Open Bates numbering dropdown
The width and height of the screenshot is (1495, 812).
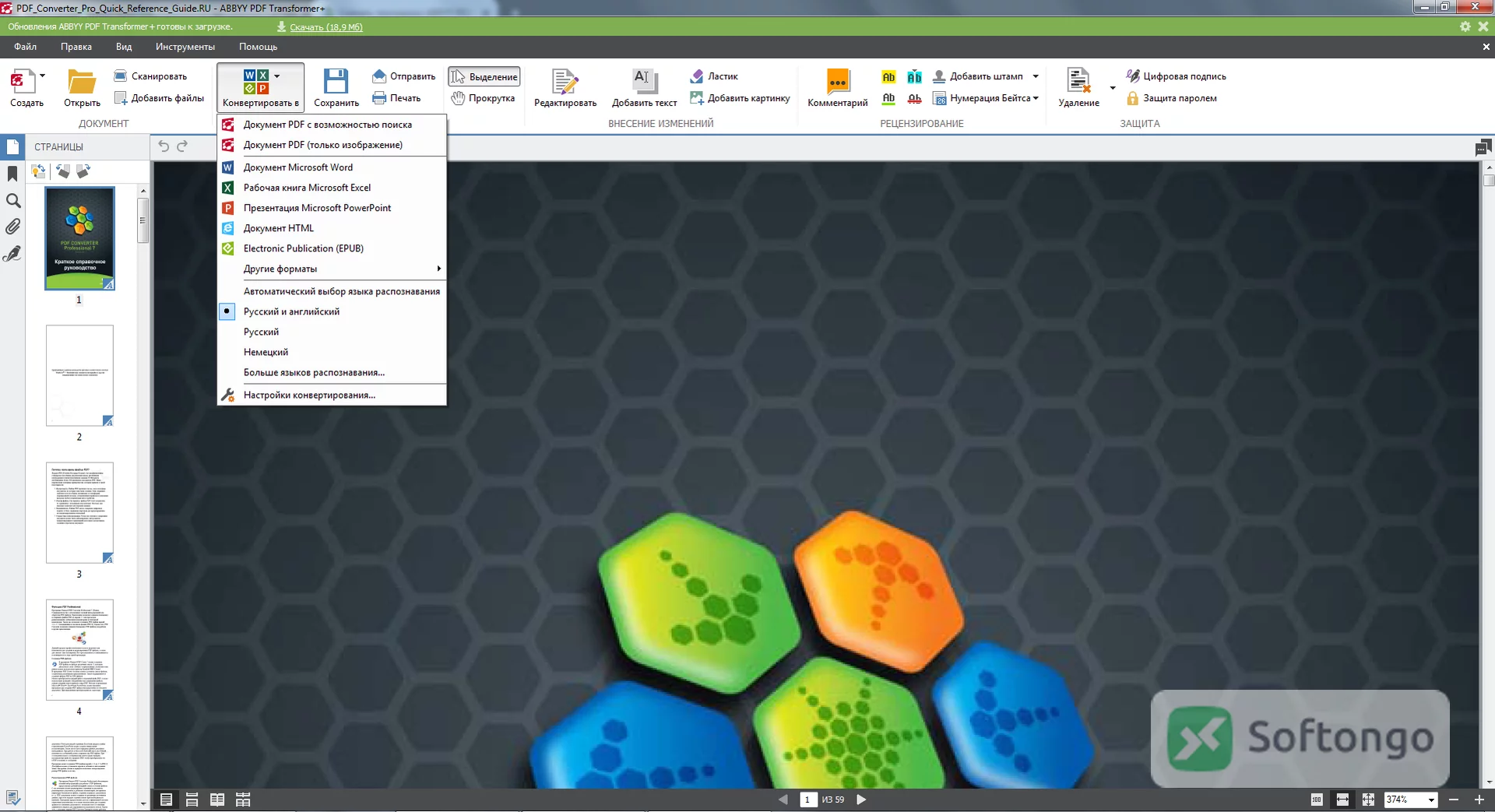pyautogui.click(x=1036, y=98)
